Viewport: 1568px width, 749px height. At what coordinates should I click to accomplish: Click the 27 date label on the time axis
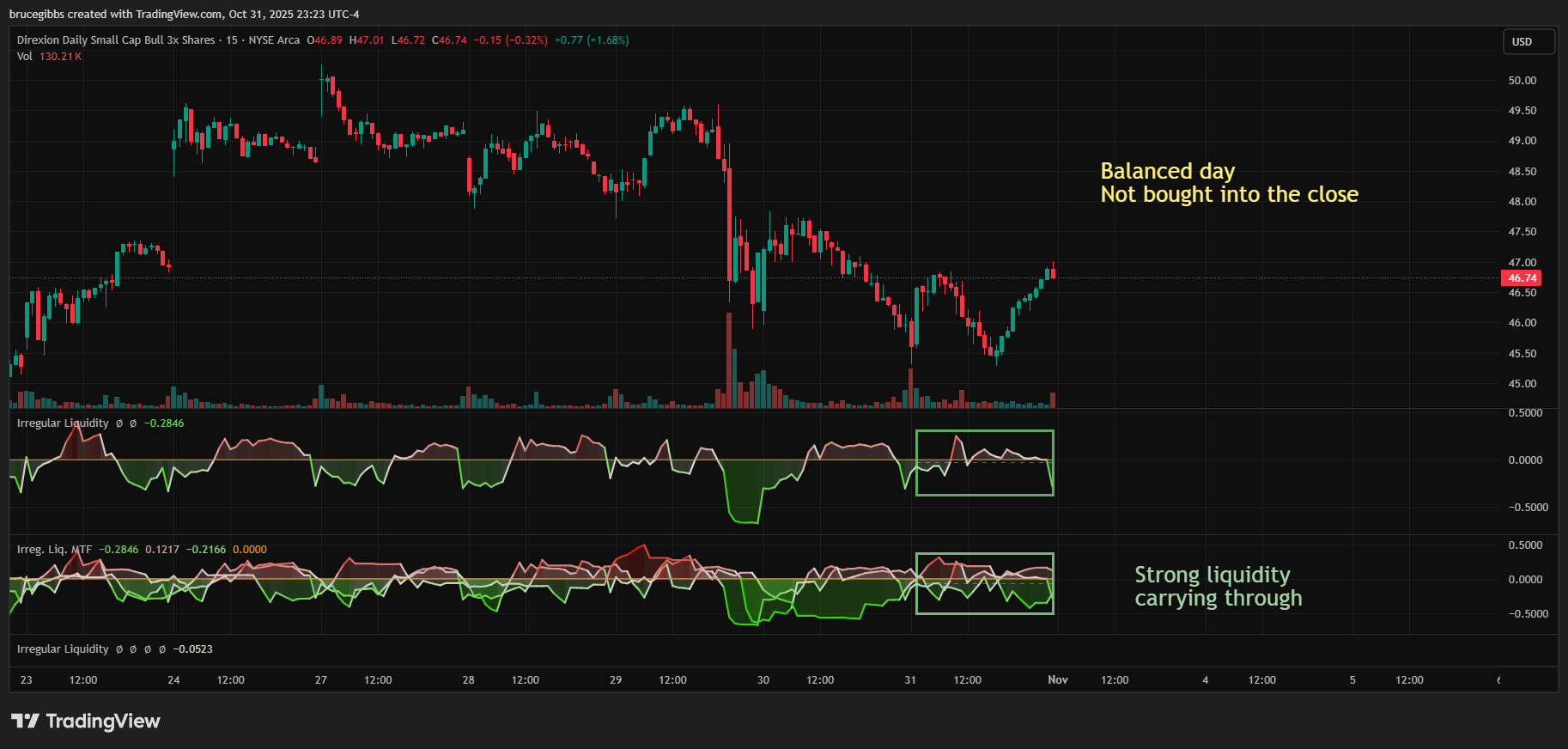point(321,680)
